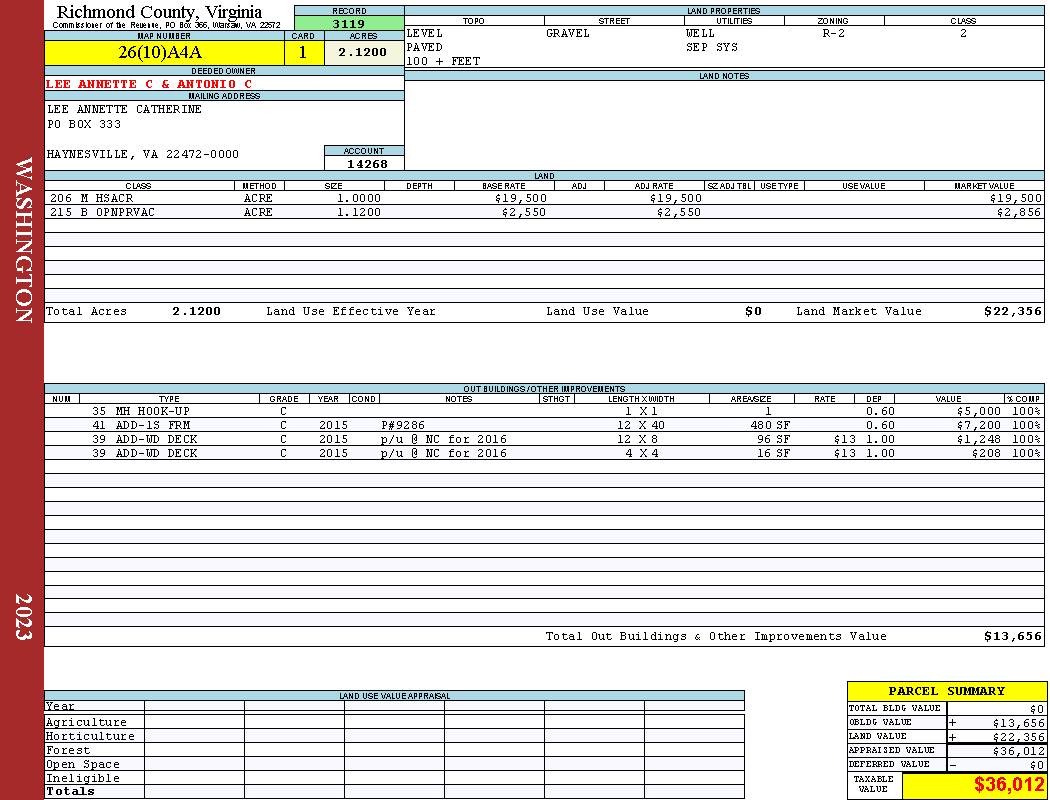
Task: Select Total Out Buildings value $13,656
Action: pos(1012,636)
